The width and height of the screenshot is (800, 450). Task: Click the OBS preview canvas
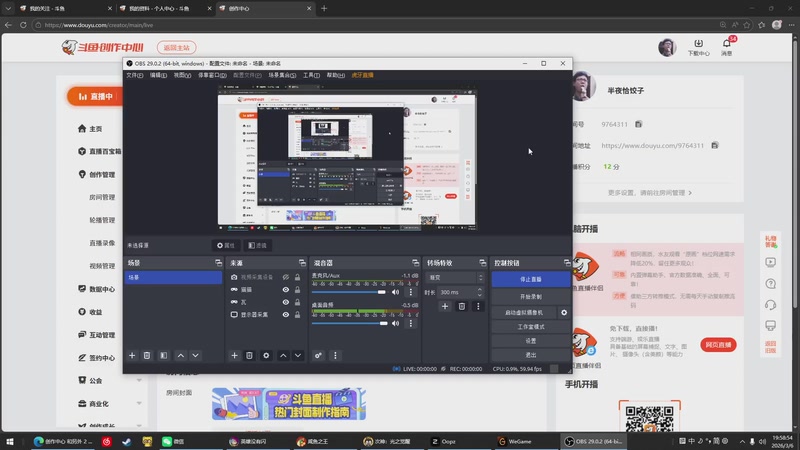pyautogui.click(x=347, y=158)
